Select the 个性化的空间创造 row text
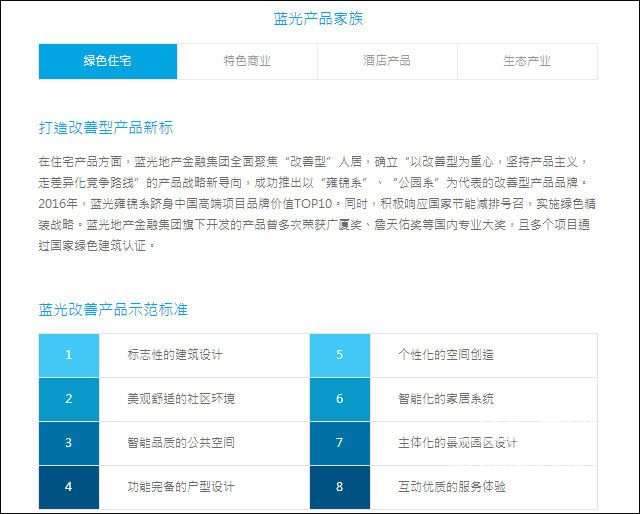 coord(446,354)
